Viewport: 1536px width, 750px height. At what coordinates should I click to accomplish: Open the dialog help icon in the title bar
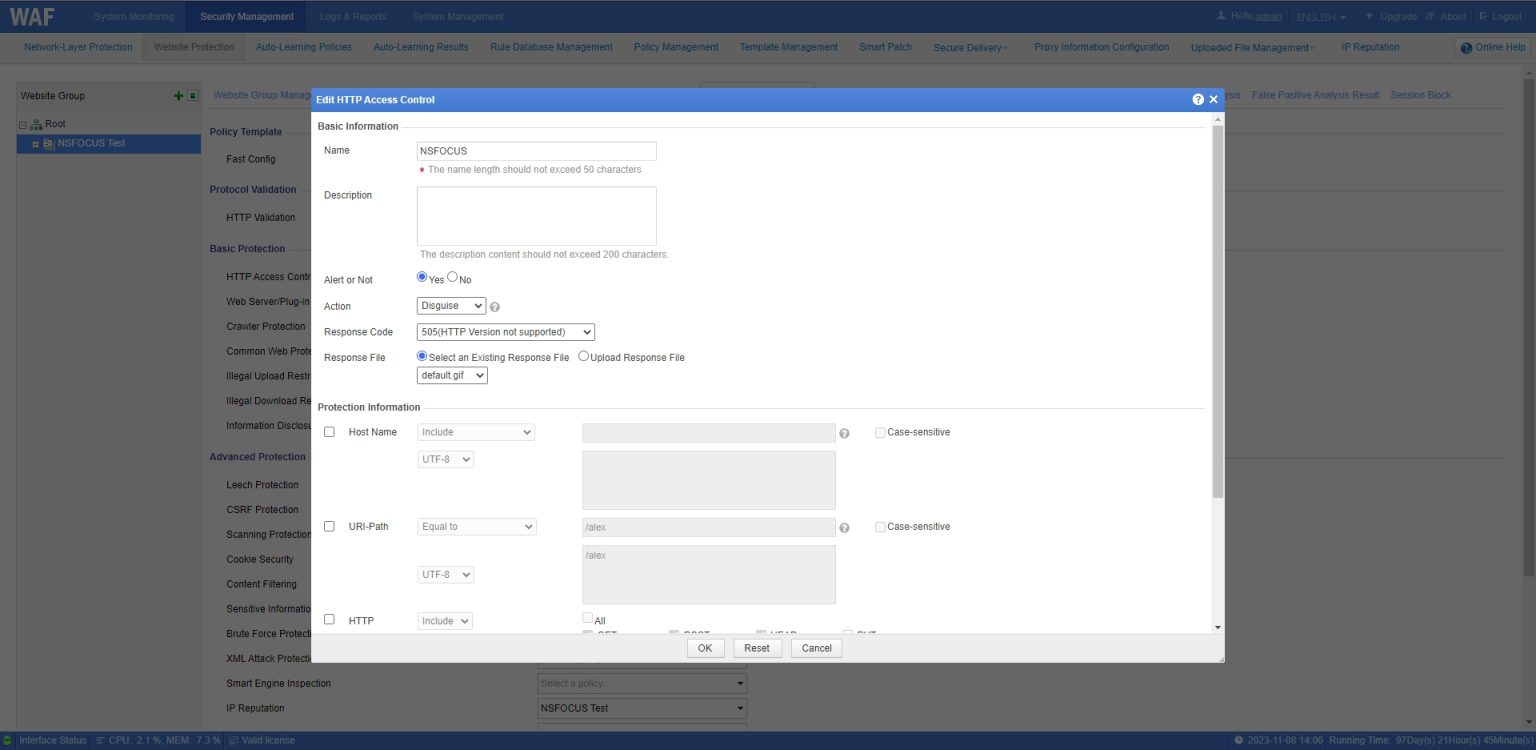pos(1197,99)
